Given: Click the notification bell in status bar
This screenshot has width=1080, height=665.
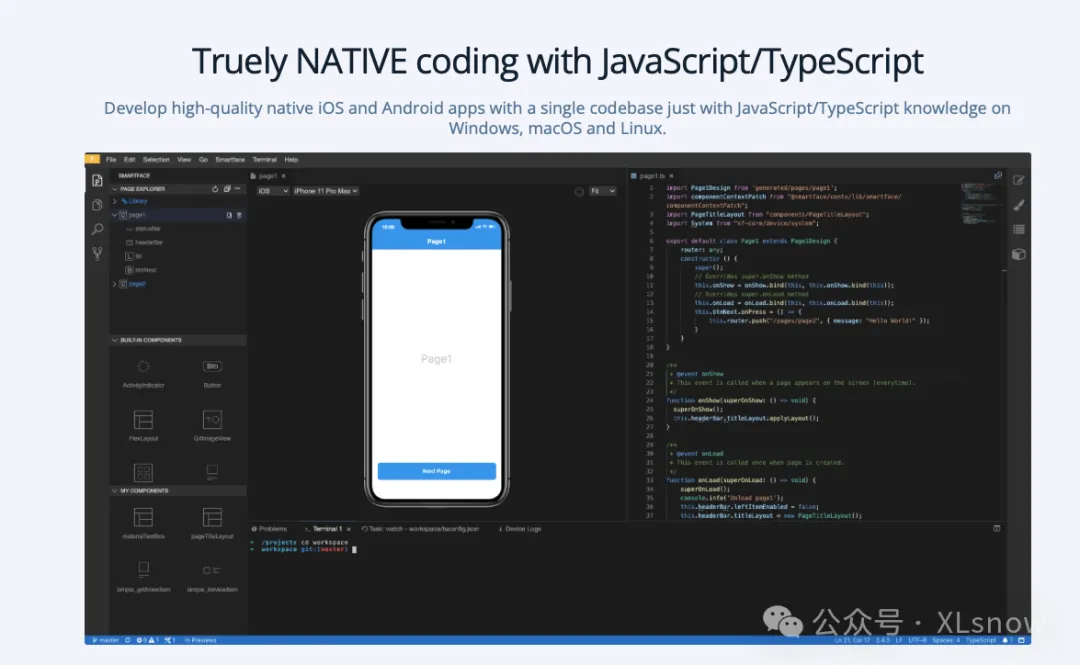Looking at the screenshot, I should [x=1006, y=640].
